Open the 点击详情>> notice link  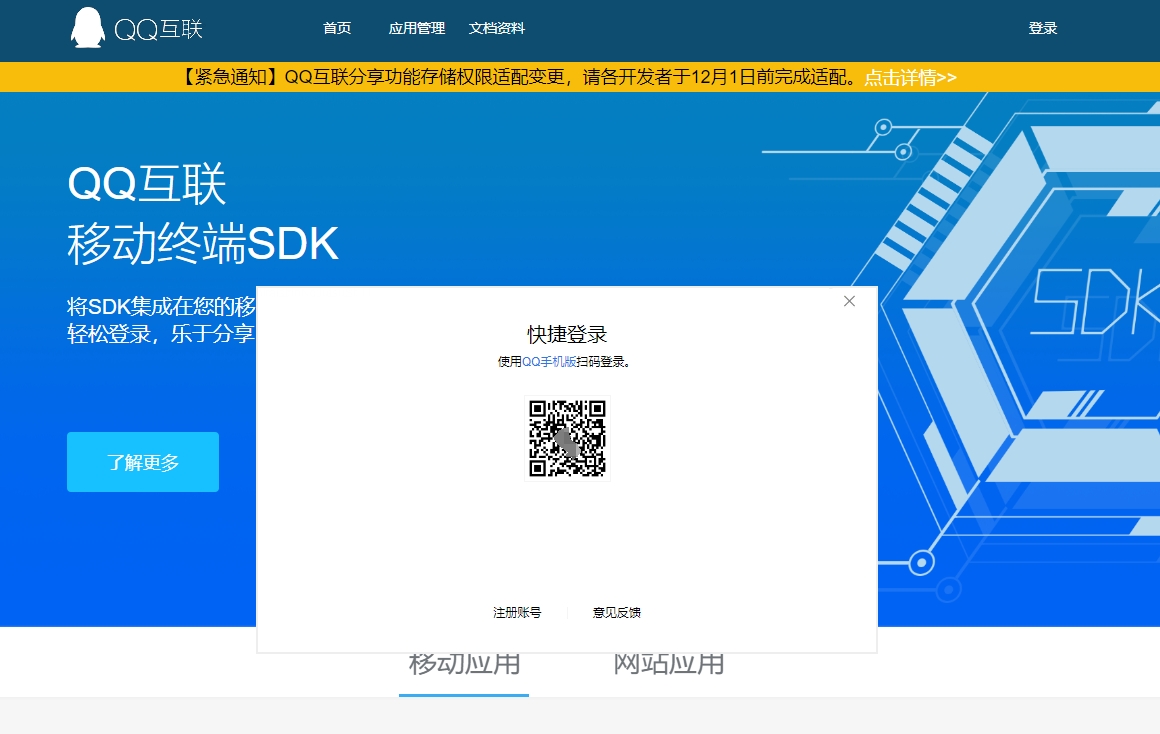[910, 77]
